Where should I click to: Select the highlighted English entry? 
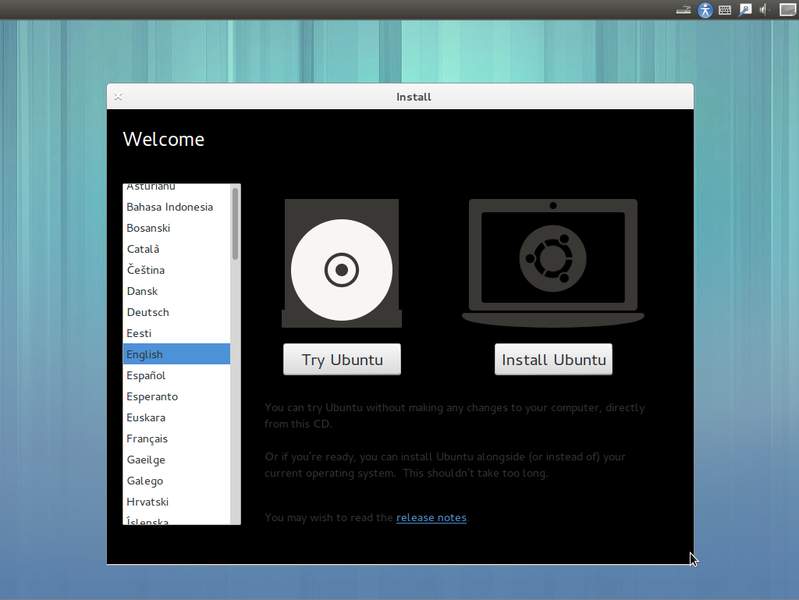pos(176,354)
